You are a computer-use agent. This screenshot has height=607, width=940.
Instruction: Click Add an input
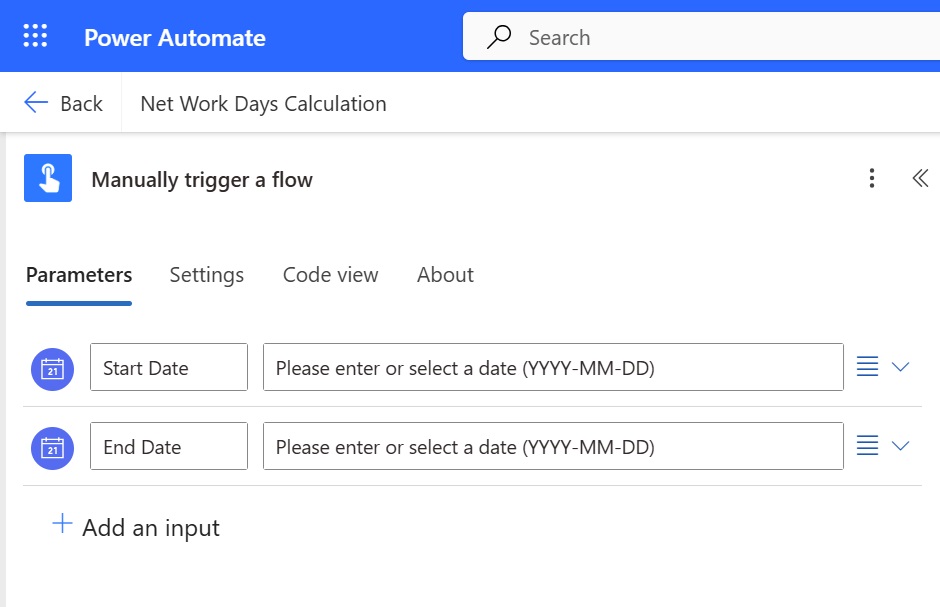[136, 527]
